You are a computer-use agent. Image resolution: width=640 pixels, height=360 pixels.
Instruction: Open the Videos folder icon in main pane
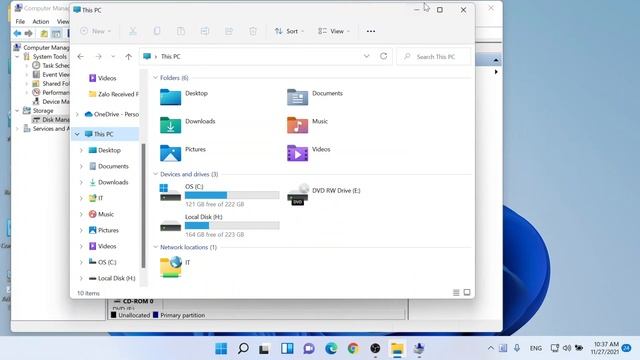pos(297,153)
